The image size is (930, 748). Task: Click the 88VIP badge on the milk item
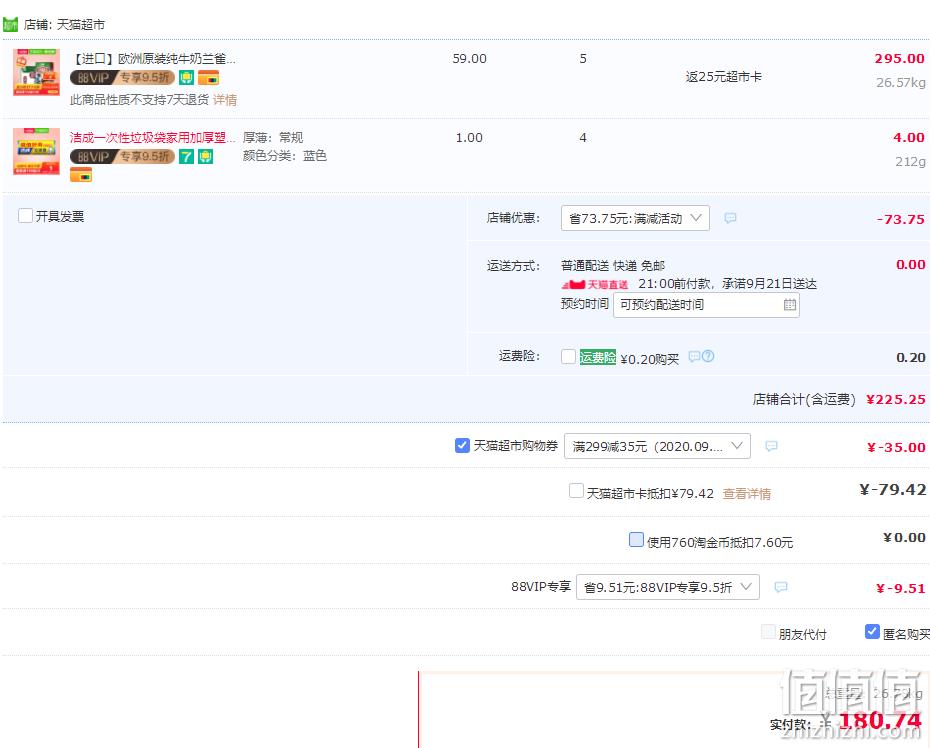click(122, 78)
